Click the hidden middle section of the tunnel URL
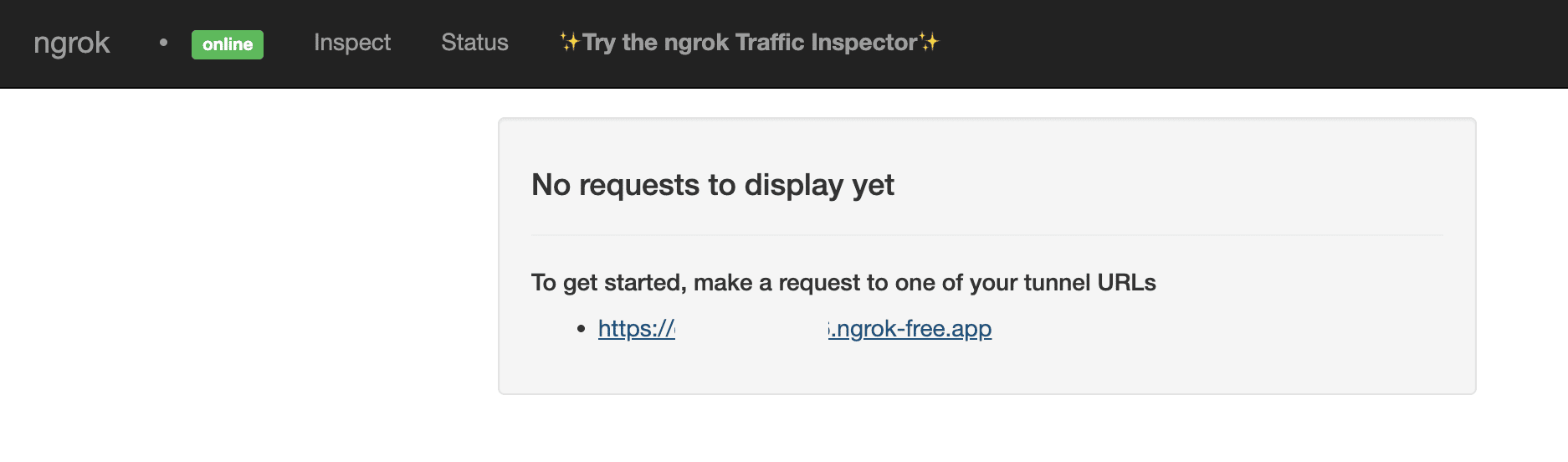 pos(751,329)
